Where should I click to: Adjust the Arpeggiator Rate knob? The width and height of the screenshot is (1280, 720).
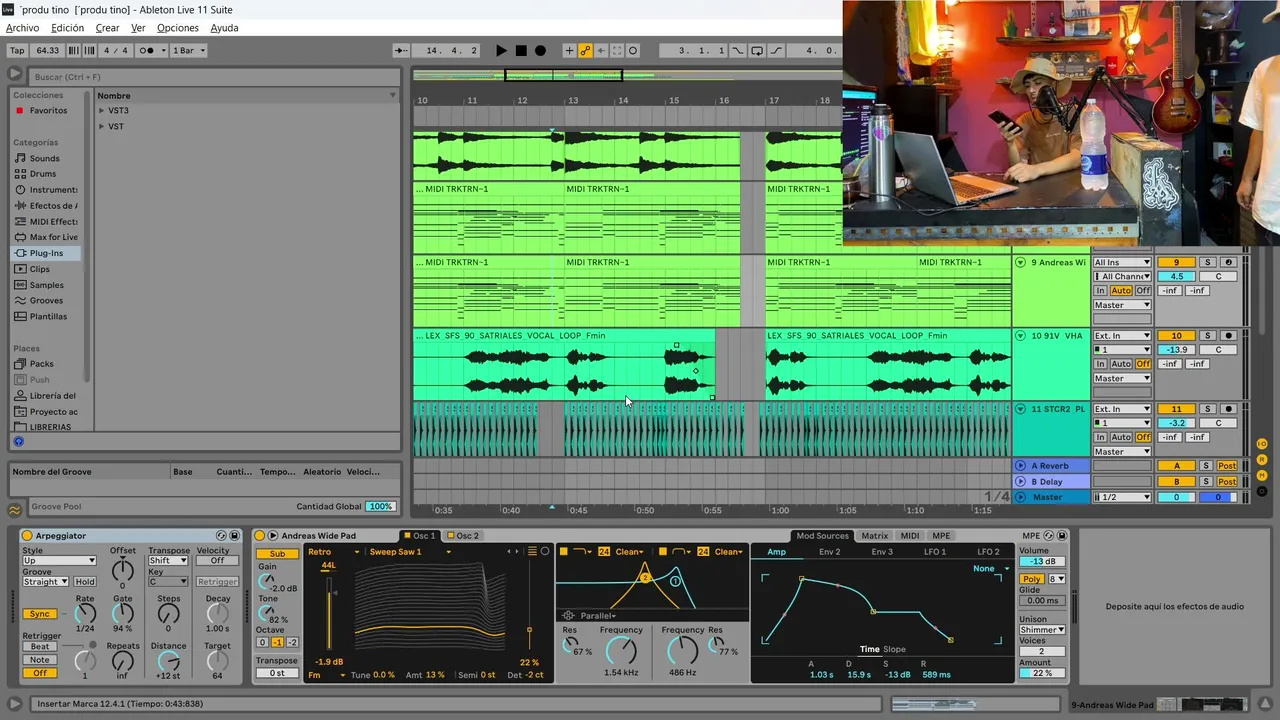click(x=85, y=613)
